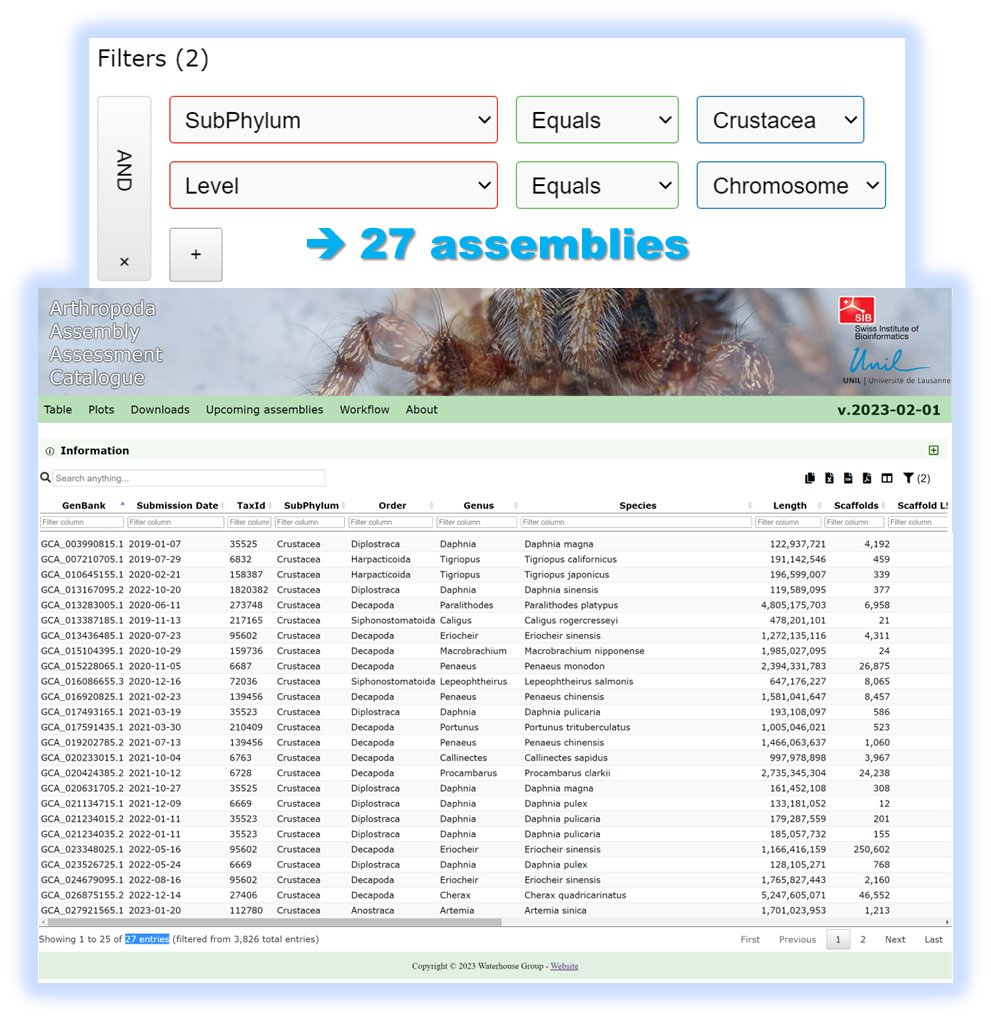Click GCA_003990815.1 cell
Viewport: 991px width, 1021px height.
click(x=82, y=544)
